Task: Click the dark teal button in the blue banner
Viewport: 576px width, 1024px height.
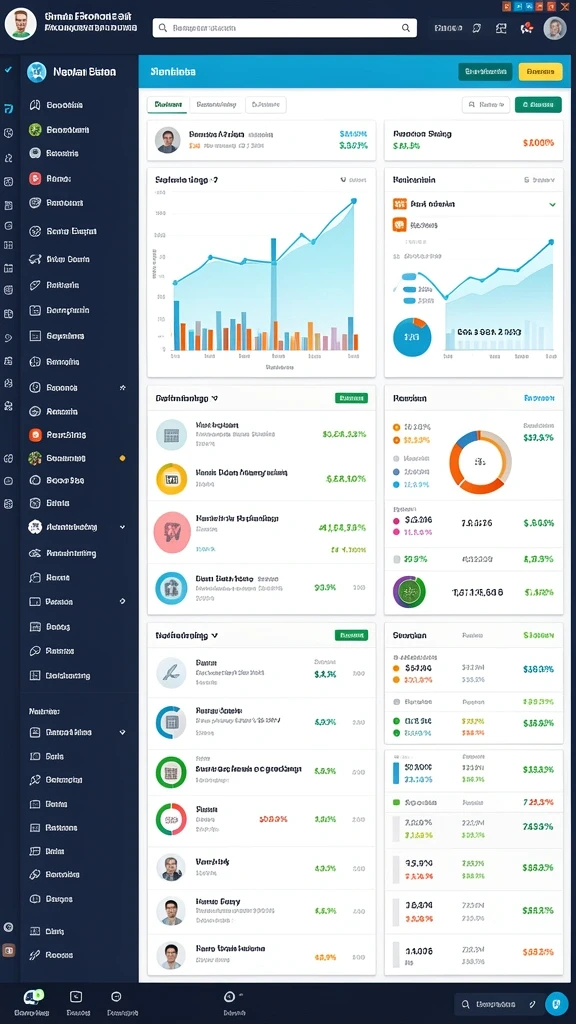Action: coord(485,71)
